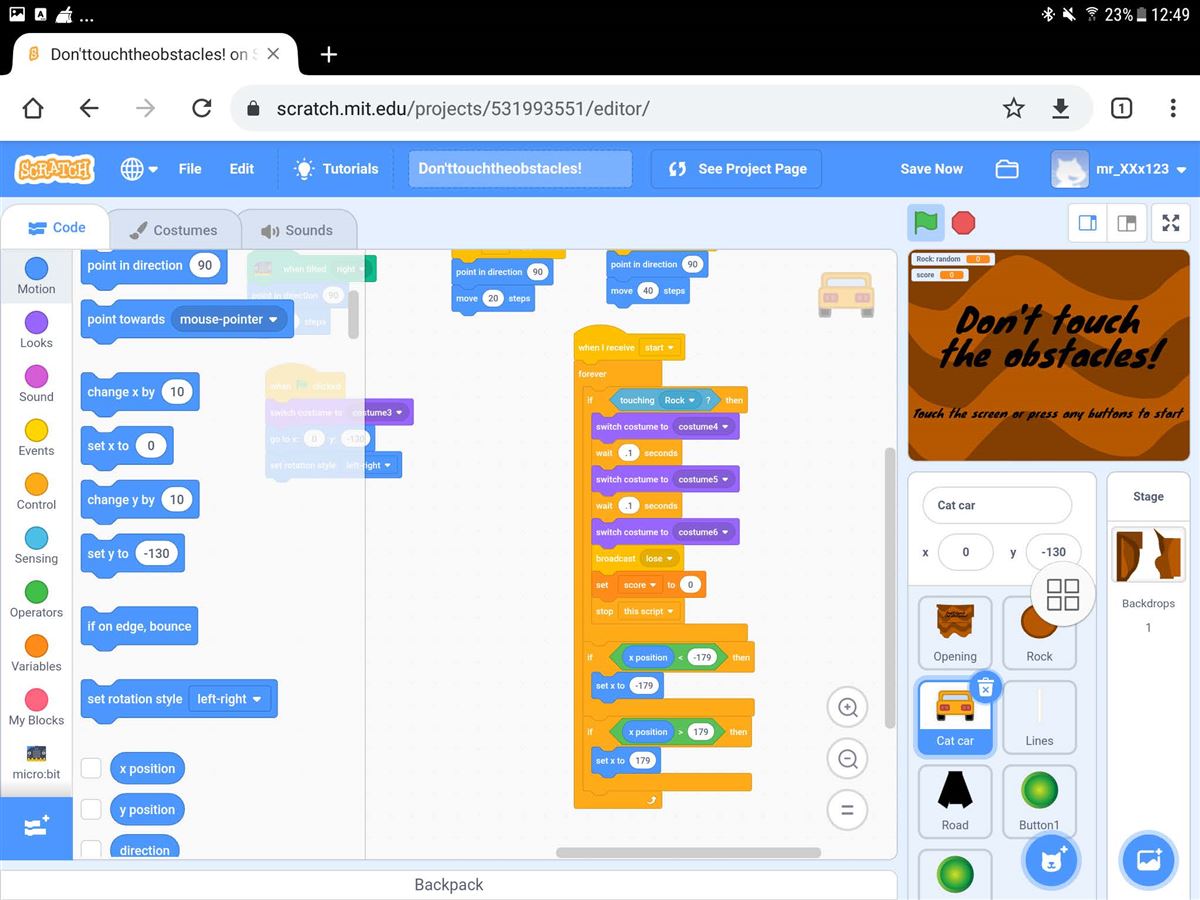Open the choose a sprite button
The width and height of the screenshot is (1200, 900).
click(x=1050, y=860)
